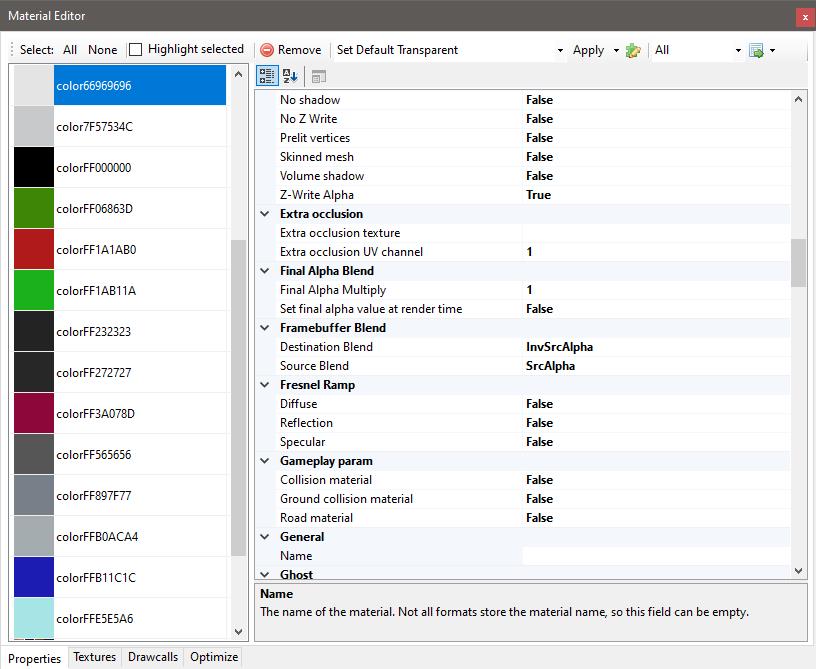This screenshot has height=669, width=816.
Task: Switch to the Drawcalls tab
Action: 153,657
